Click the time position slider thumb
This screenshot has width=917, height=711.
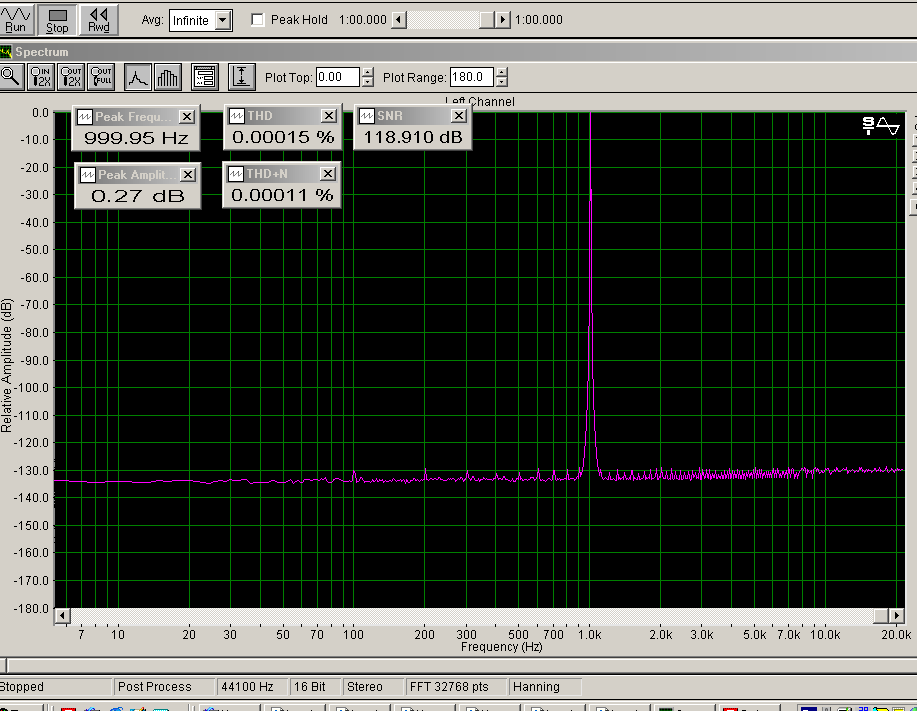pyautogui.click(x=486, y=20)
